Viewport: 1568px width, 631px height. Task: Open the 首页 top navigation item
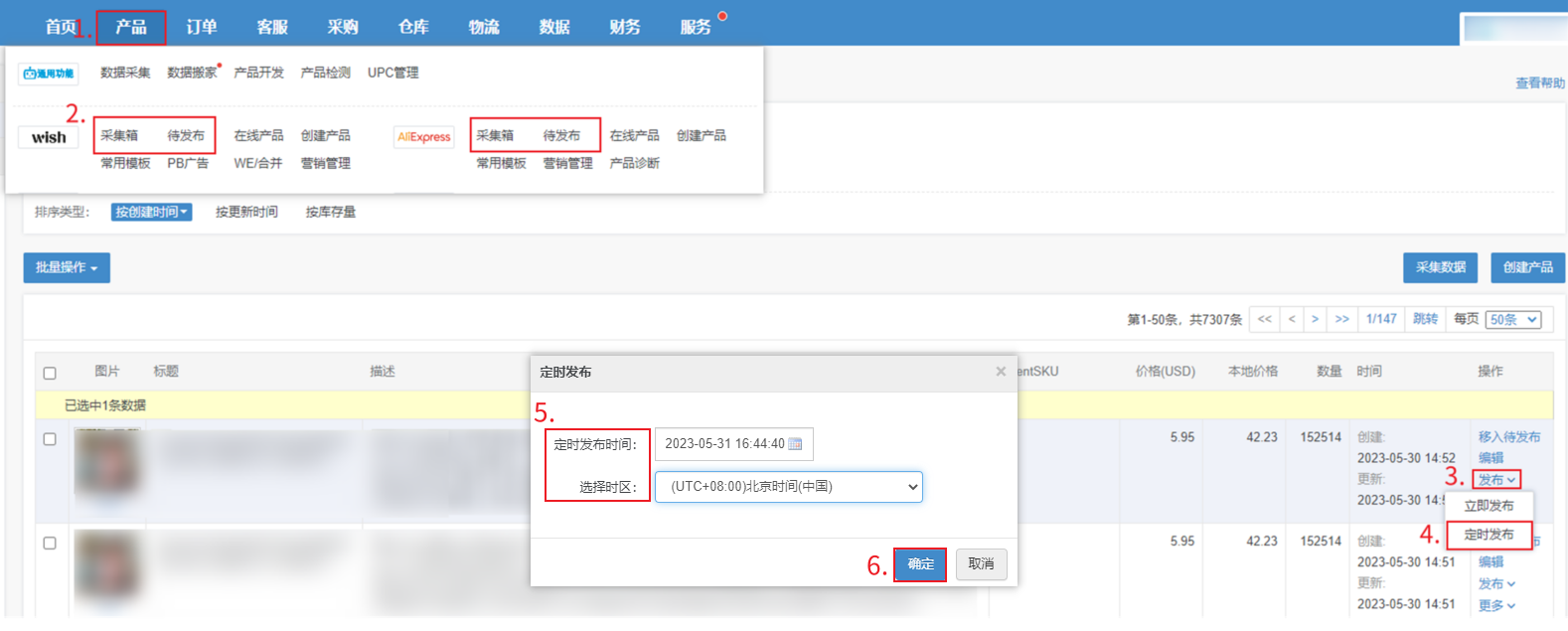[61, 27]
